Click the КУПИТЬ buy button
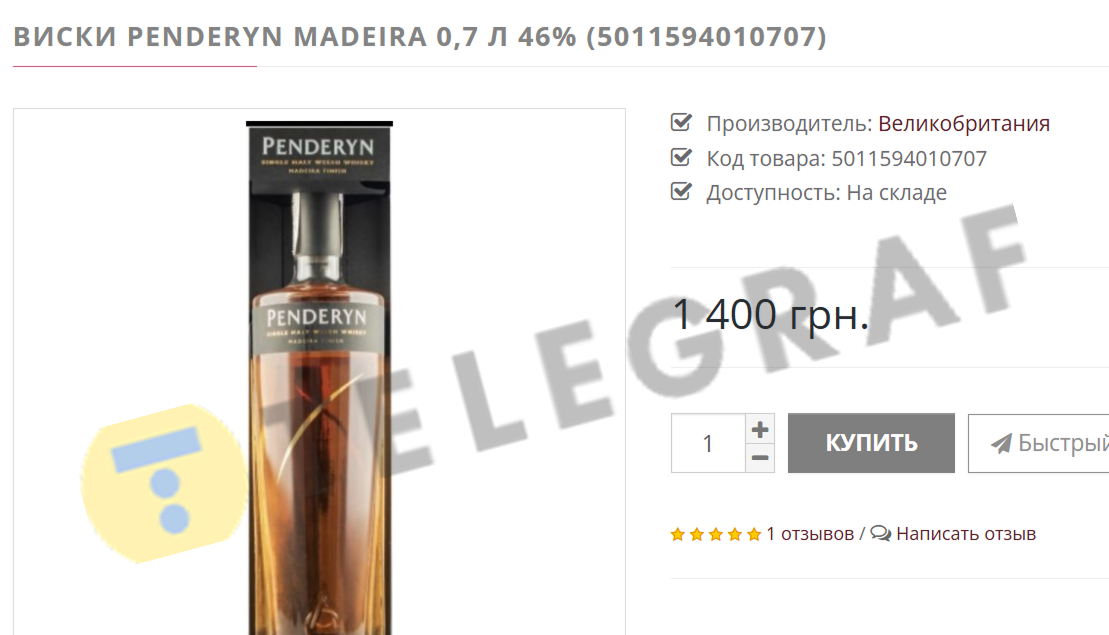 871,443
